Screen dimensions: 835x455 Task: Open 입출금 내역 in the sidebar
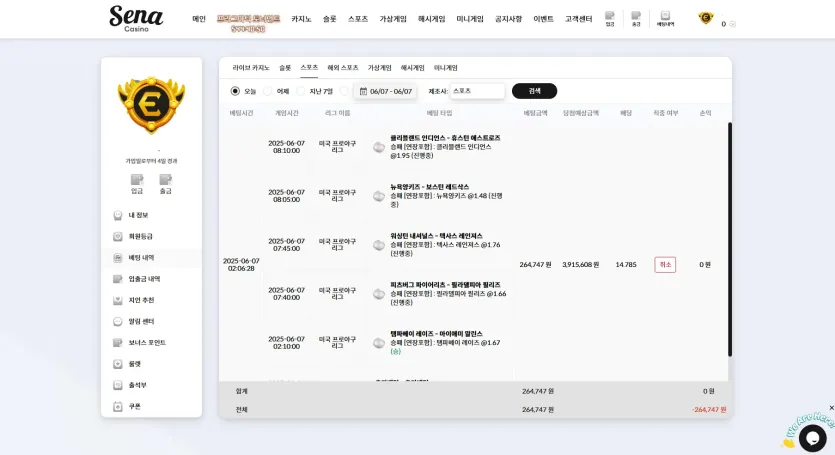(151, 279)
